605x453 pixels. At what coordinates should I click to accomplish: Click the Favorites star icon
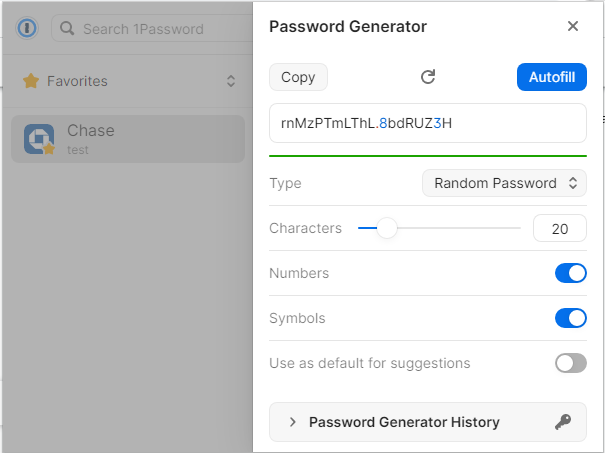[31, 81]
